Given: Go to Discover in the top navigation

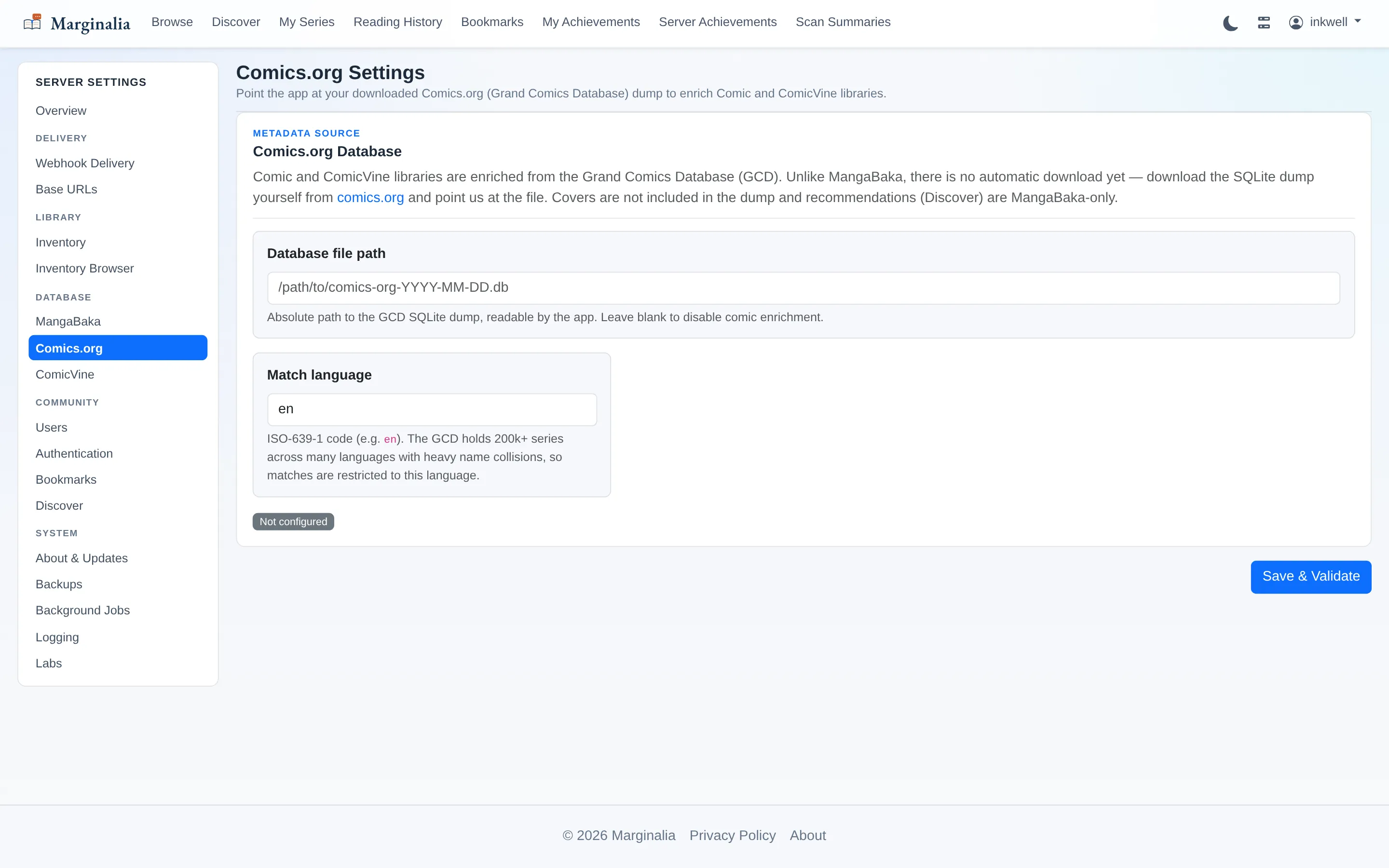Looking at the screenshot, I should pyautogui.click(x=236, y=22).
